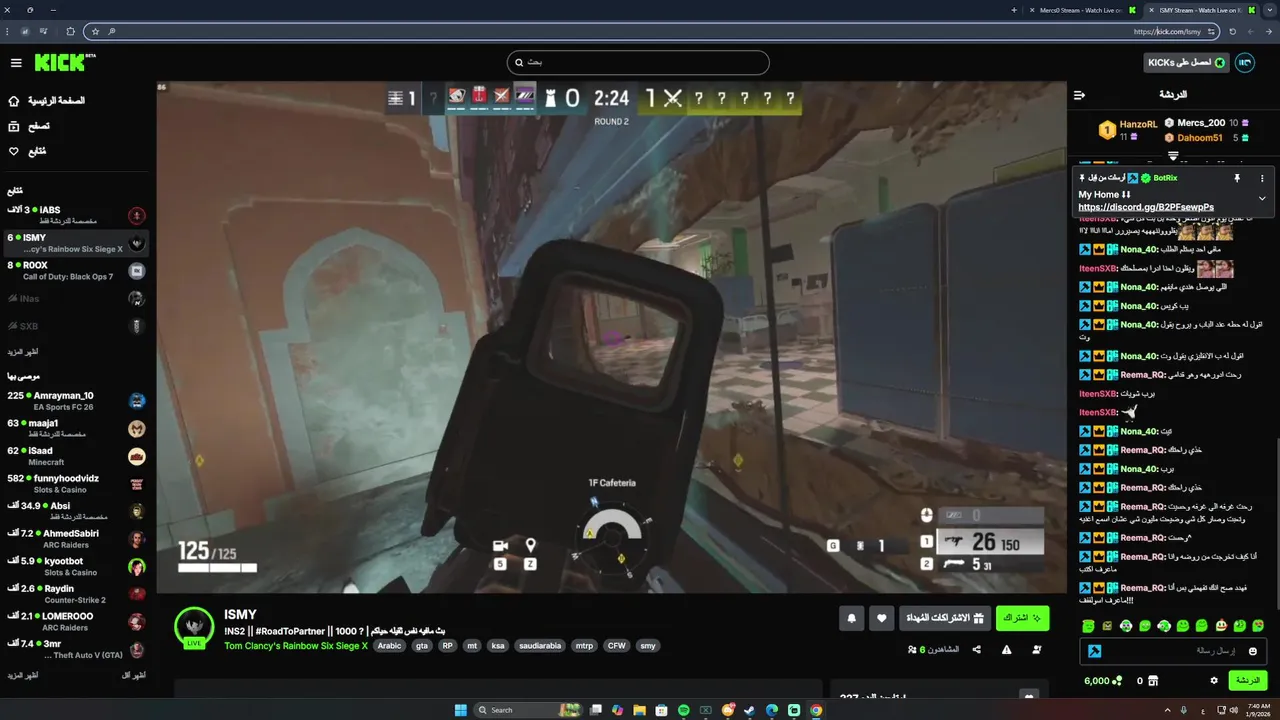1280x720 pixels.
Task: View 6,000 channel points balance
Action: coord(1103,680)
